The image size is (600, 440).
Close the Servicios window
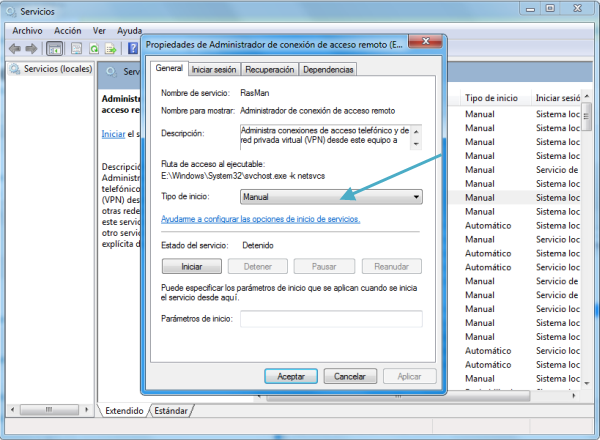[577, 9]
